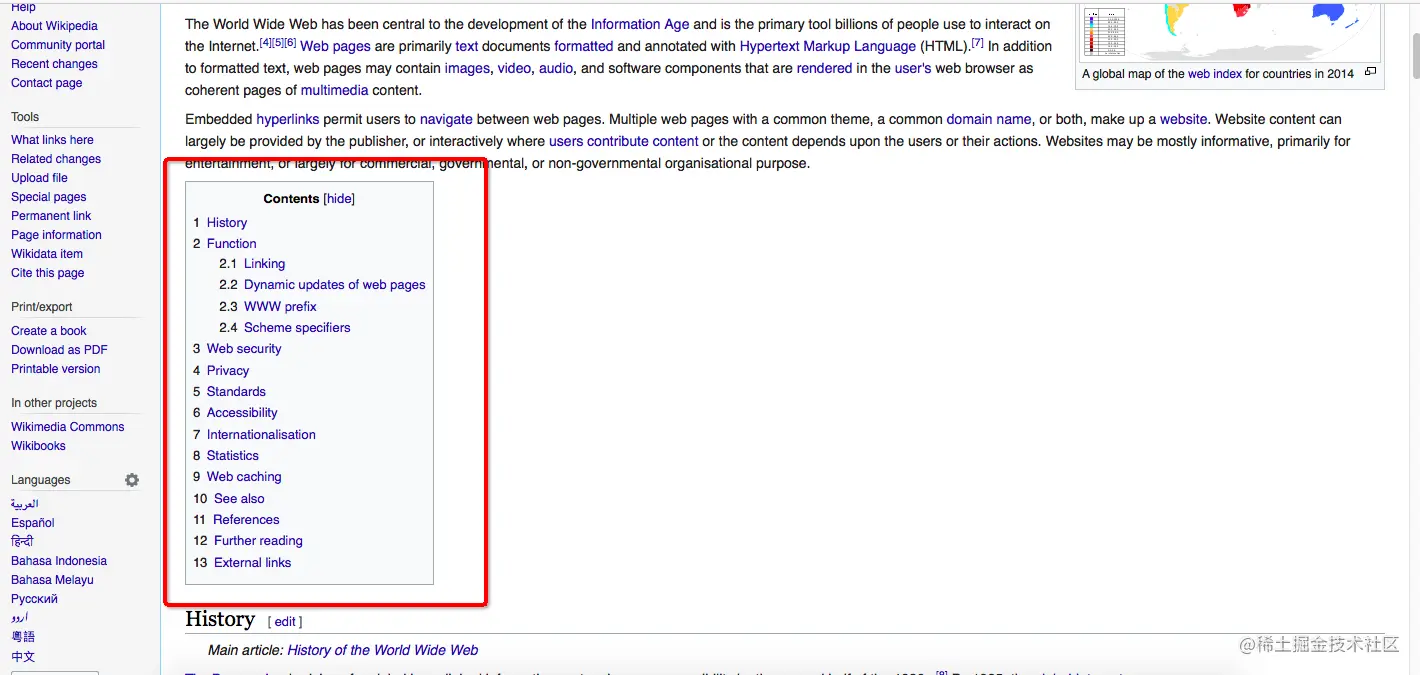Open About Wikipedia in sidebar
This screenshot has height=675, width=1420.
click(54, 26)
